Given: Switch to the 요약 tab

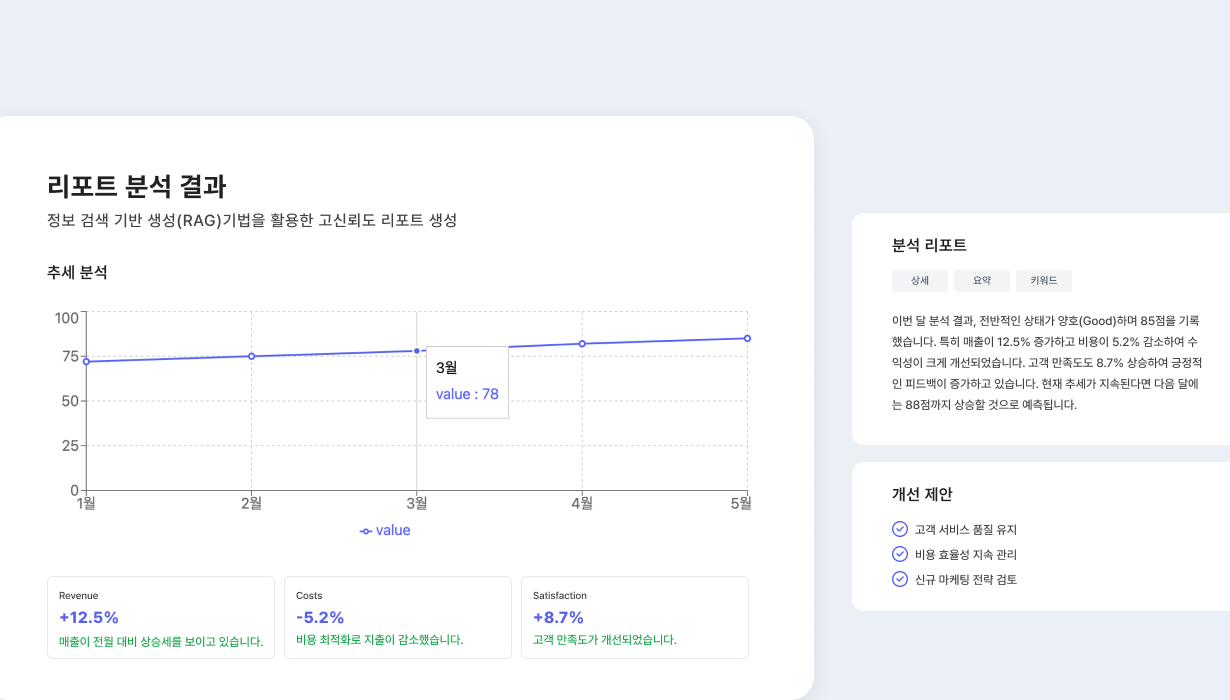Looking at the screenshot, I should 981,281.
